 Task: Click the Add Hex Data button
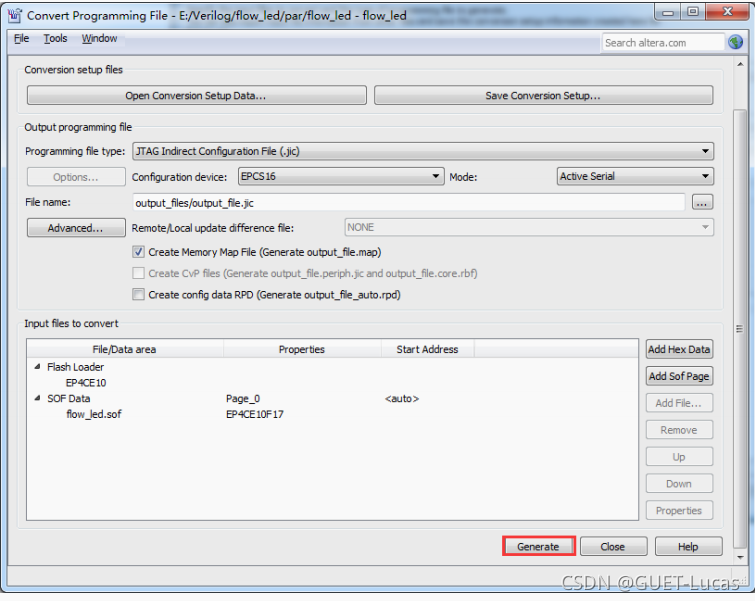pyautogui.click(x=679, y=349)
